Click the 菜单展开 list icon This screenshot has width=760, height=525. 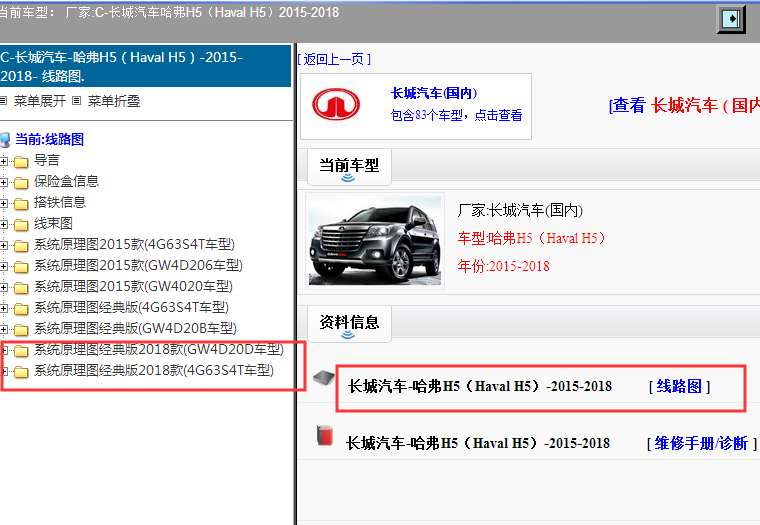[x=3, y=101]
